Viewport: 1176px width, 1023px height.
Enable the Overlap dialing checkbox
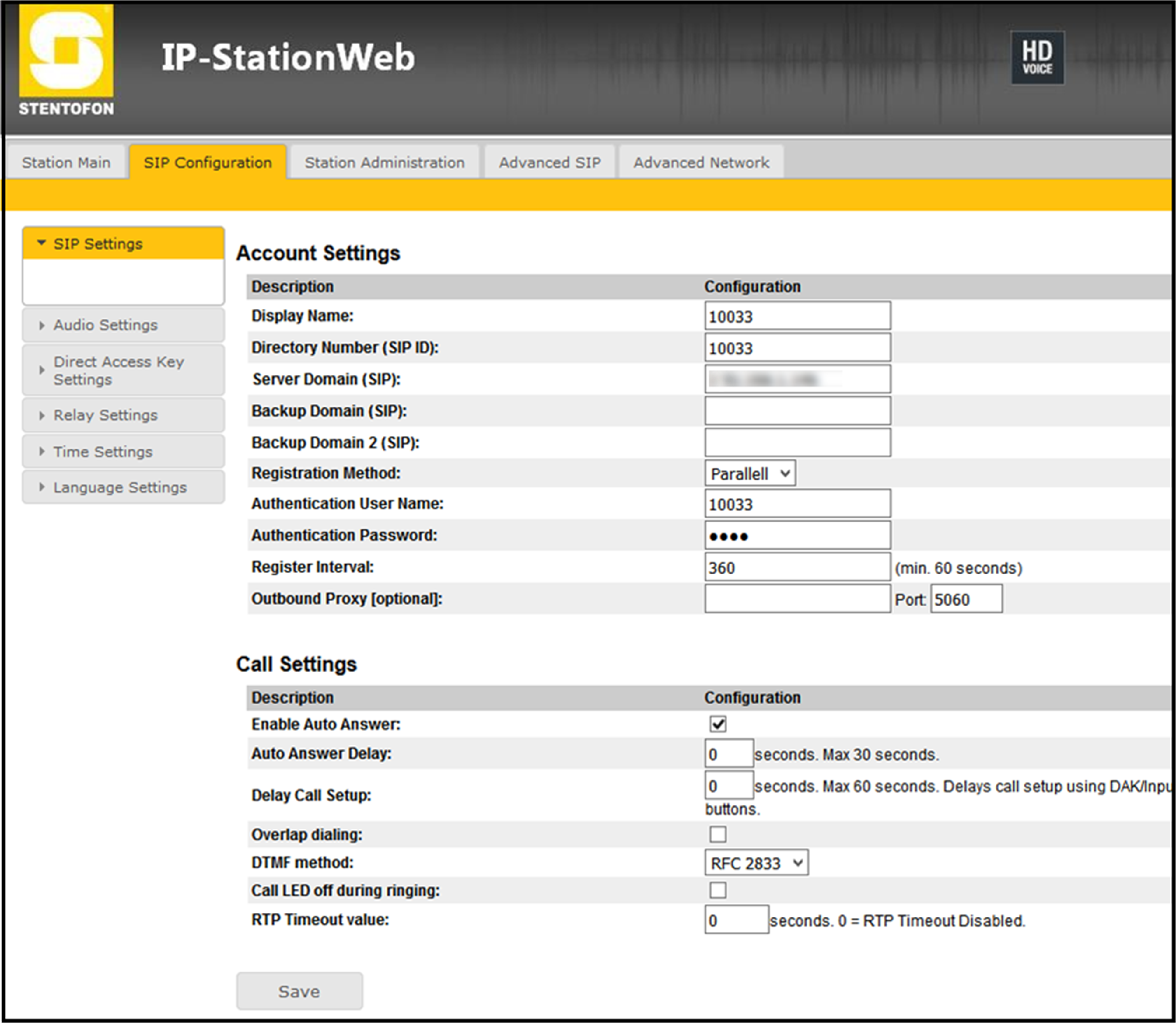pyautogui.click(x=718, y=834)
